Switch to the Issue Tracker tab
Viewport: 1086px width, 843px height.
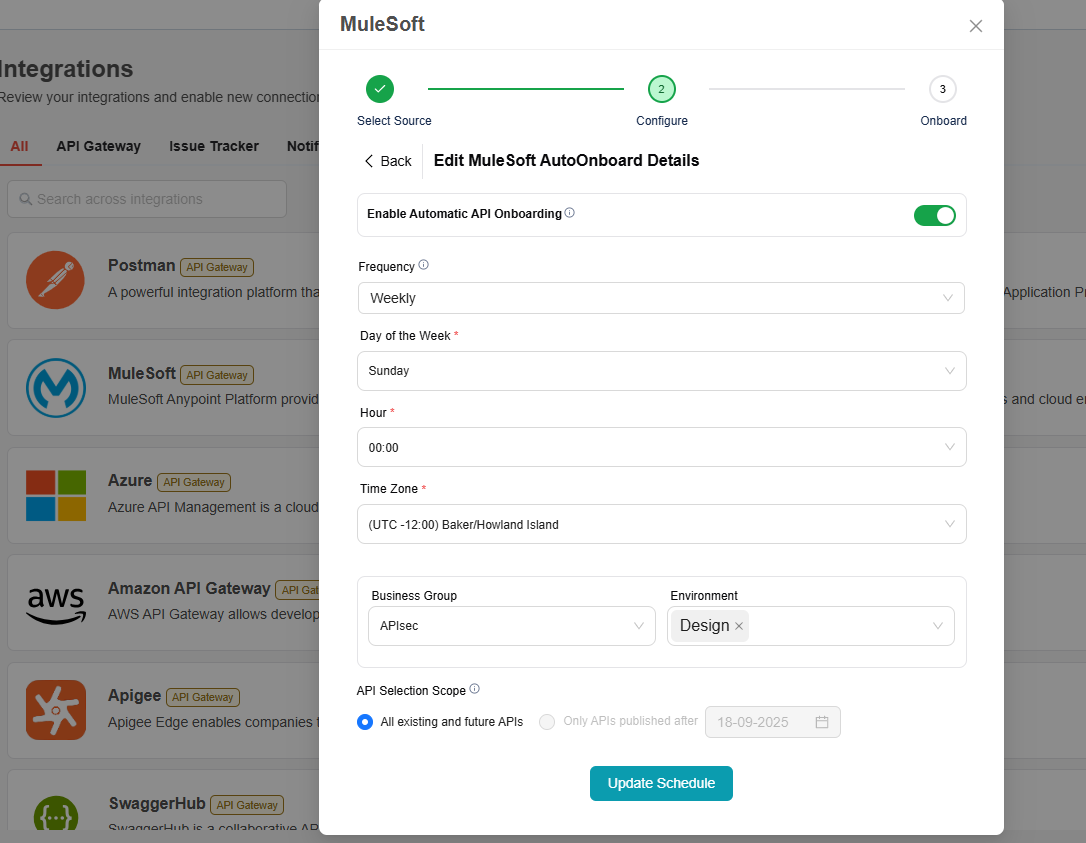[214, 146]
